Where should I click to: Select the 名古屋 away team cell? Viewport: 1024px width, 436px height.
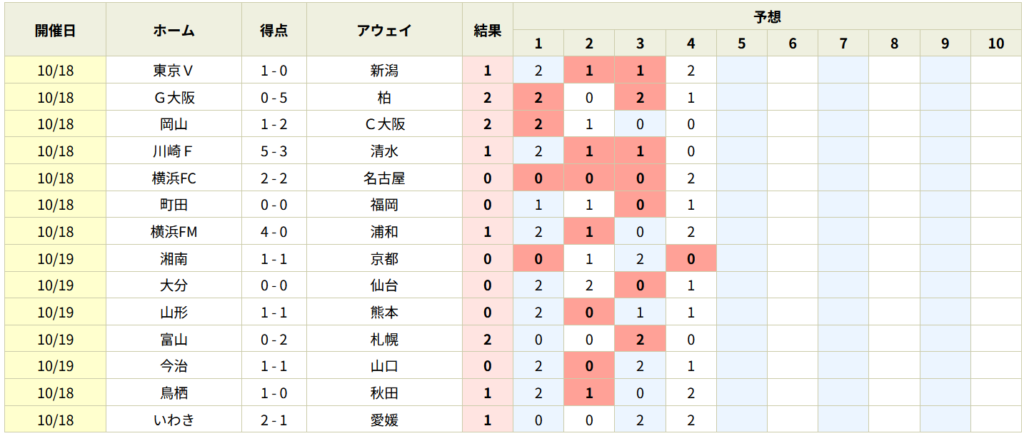[x=384, y=178]
